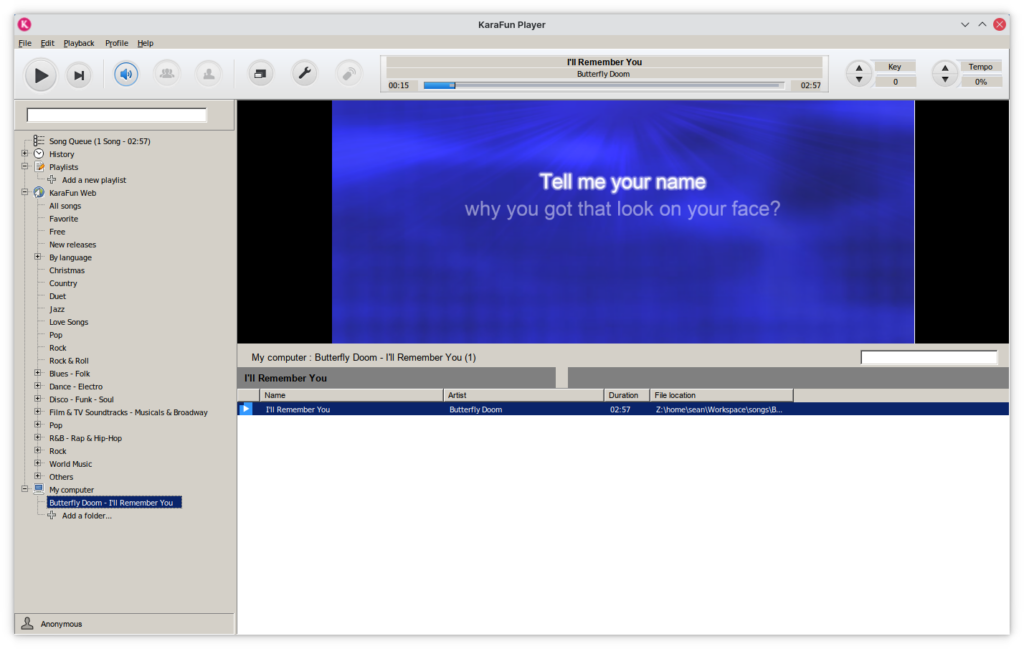Select the Love Songs category
Screen dimensions: 1024x649
click(69, 322)
